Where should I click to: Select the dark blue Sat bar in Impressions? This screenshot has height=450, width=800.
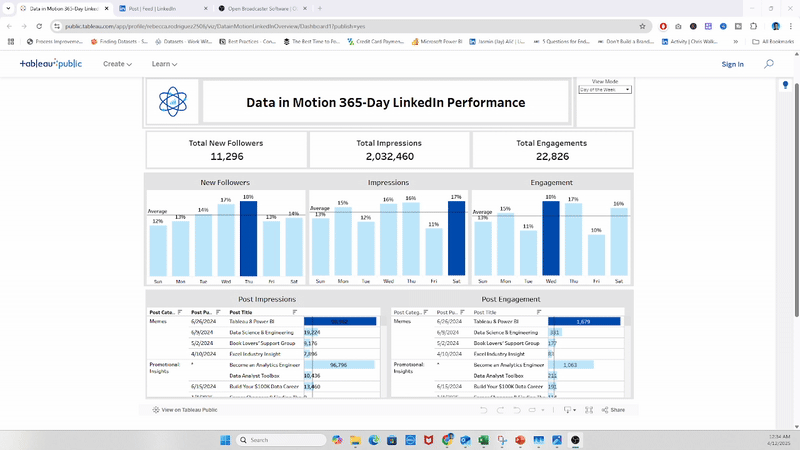[457, 239]
